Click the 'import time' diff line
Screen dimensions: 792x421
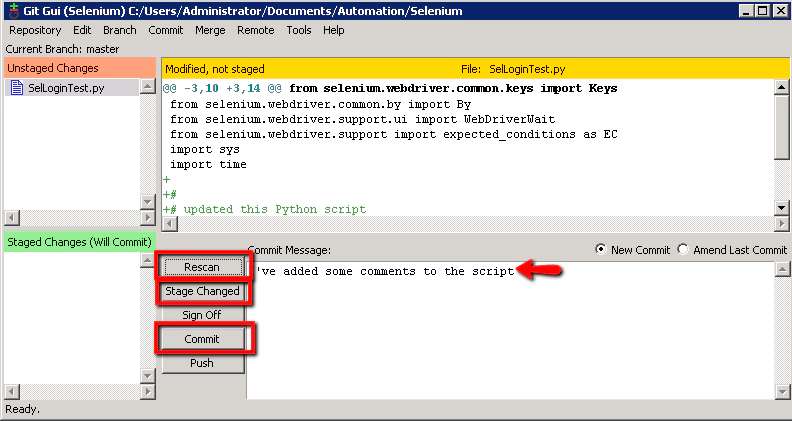(208, 165)
